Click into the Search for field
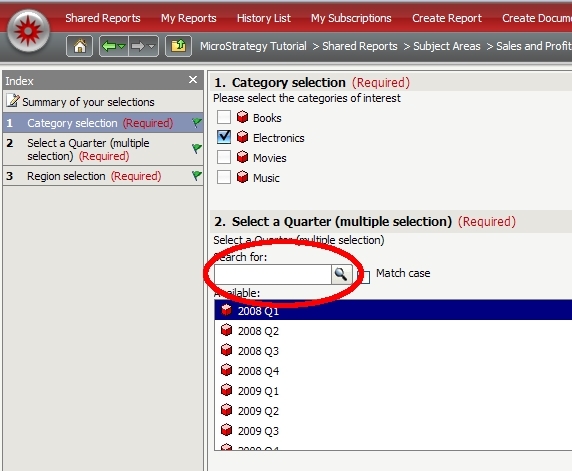572x471 pixels. tap(273, 274)
